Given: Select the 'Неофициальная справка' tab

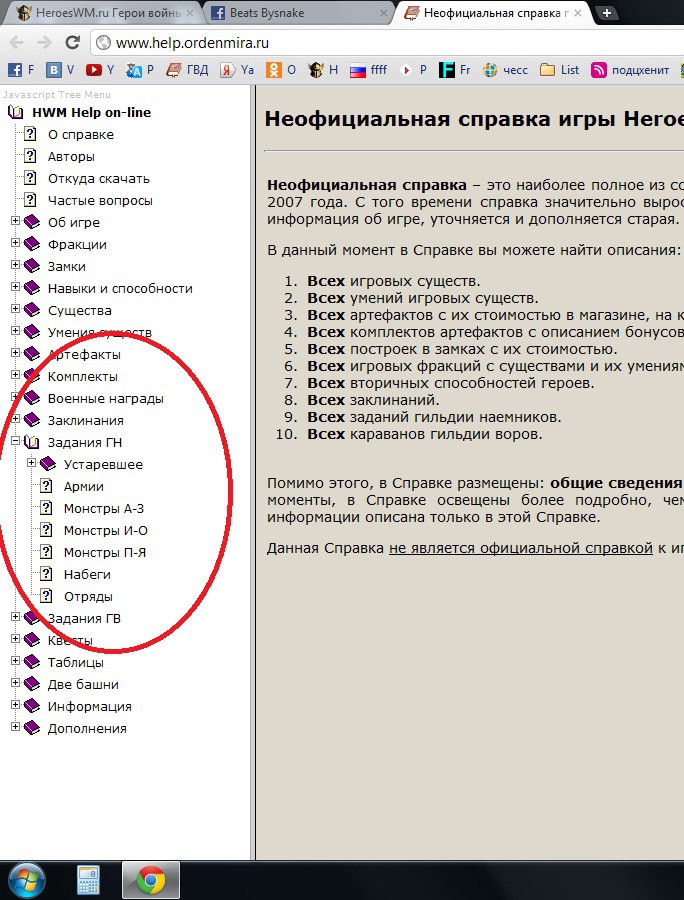Looking at the screenshot, I should (493, 13).
